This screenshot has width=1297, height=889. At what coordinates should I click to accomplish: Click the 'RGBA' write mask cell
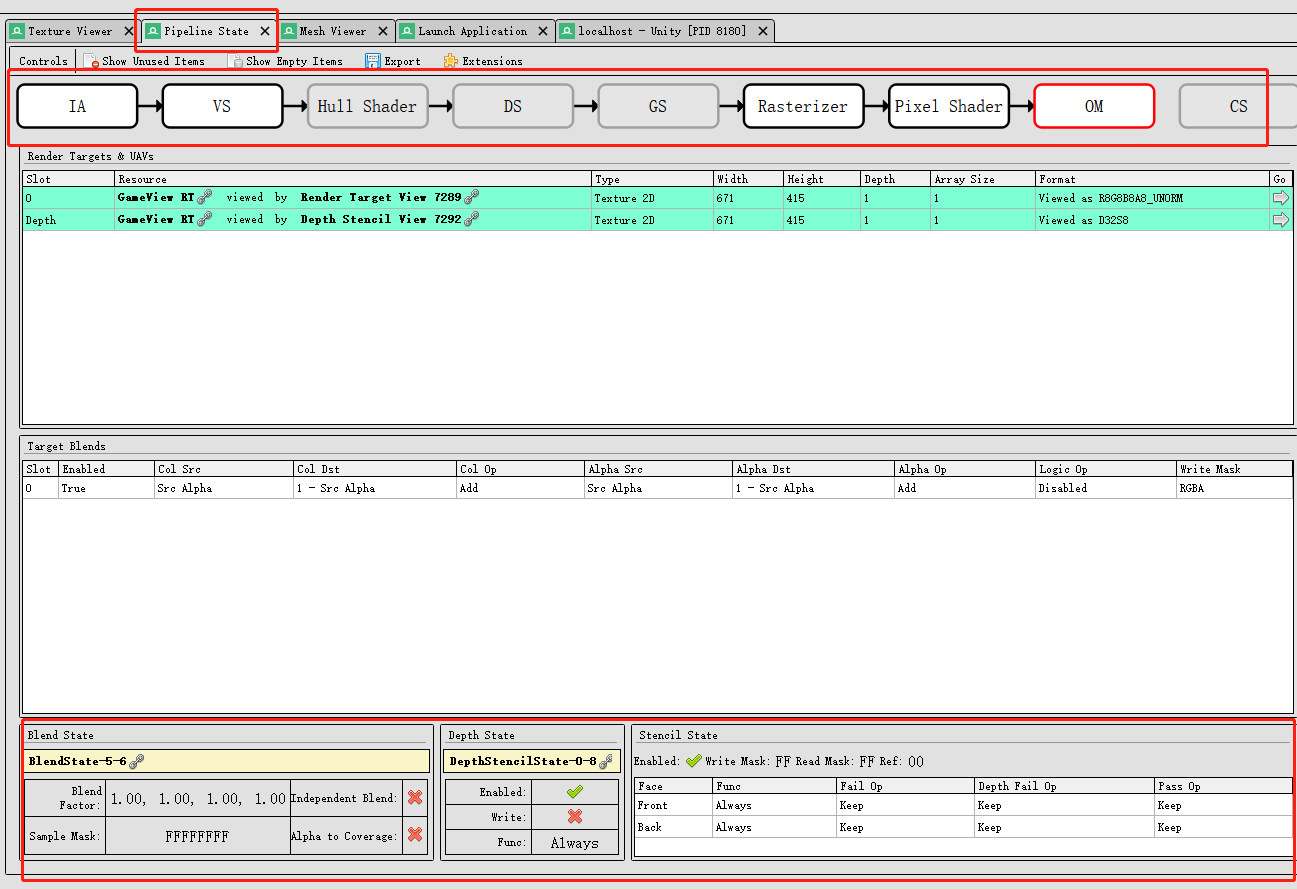pyautogui.click(x=1234, y=488)
